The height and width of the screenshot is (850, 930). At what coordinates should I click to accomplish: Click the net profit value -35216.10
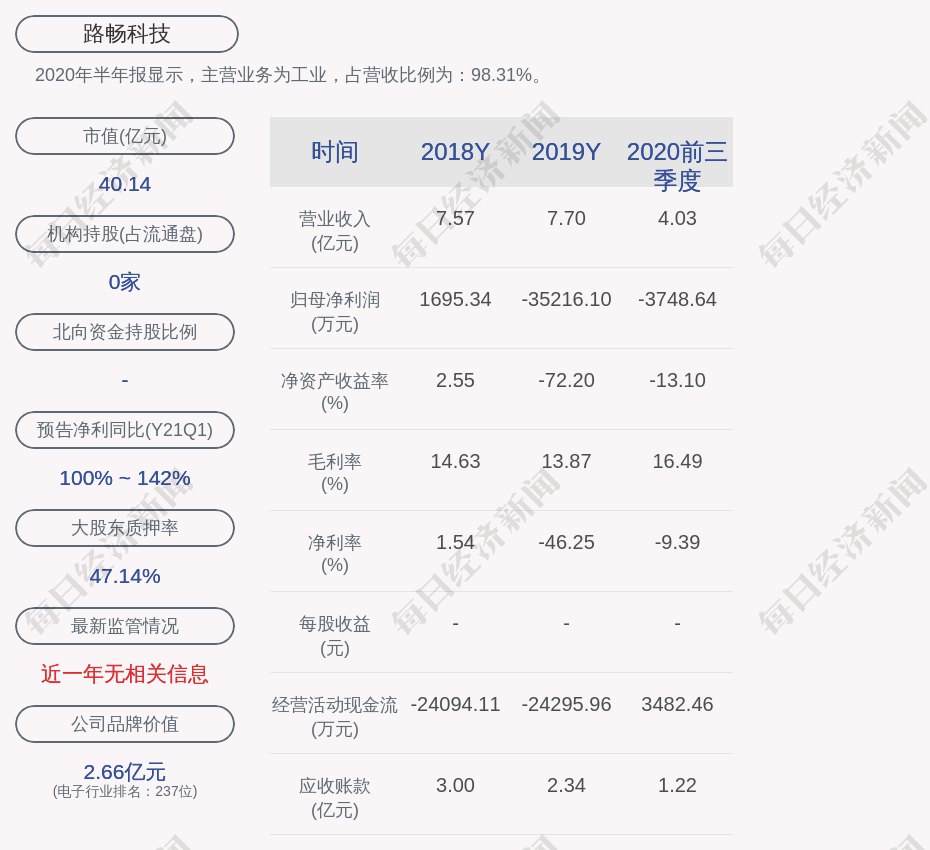click(566, 300)
